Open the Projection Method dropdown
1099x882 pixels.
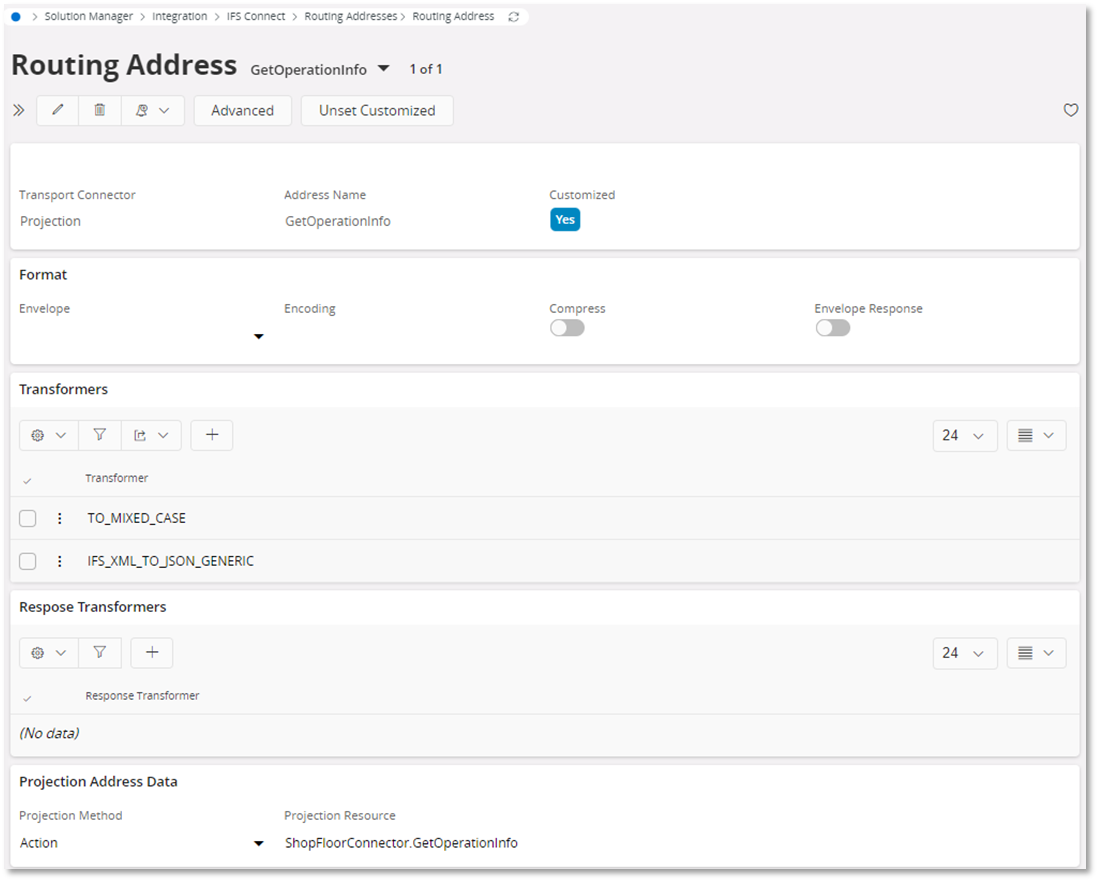[258, 842]
